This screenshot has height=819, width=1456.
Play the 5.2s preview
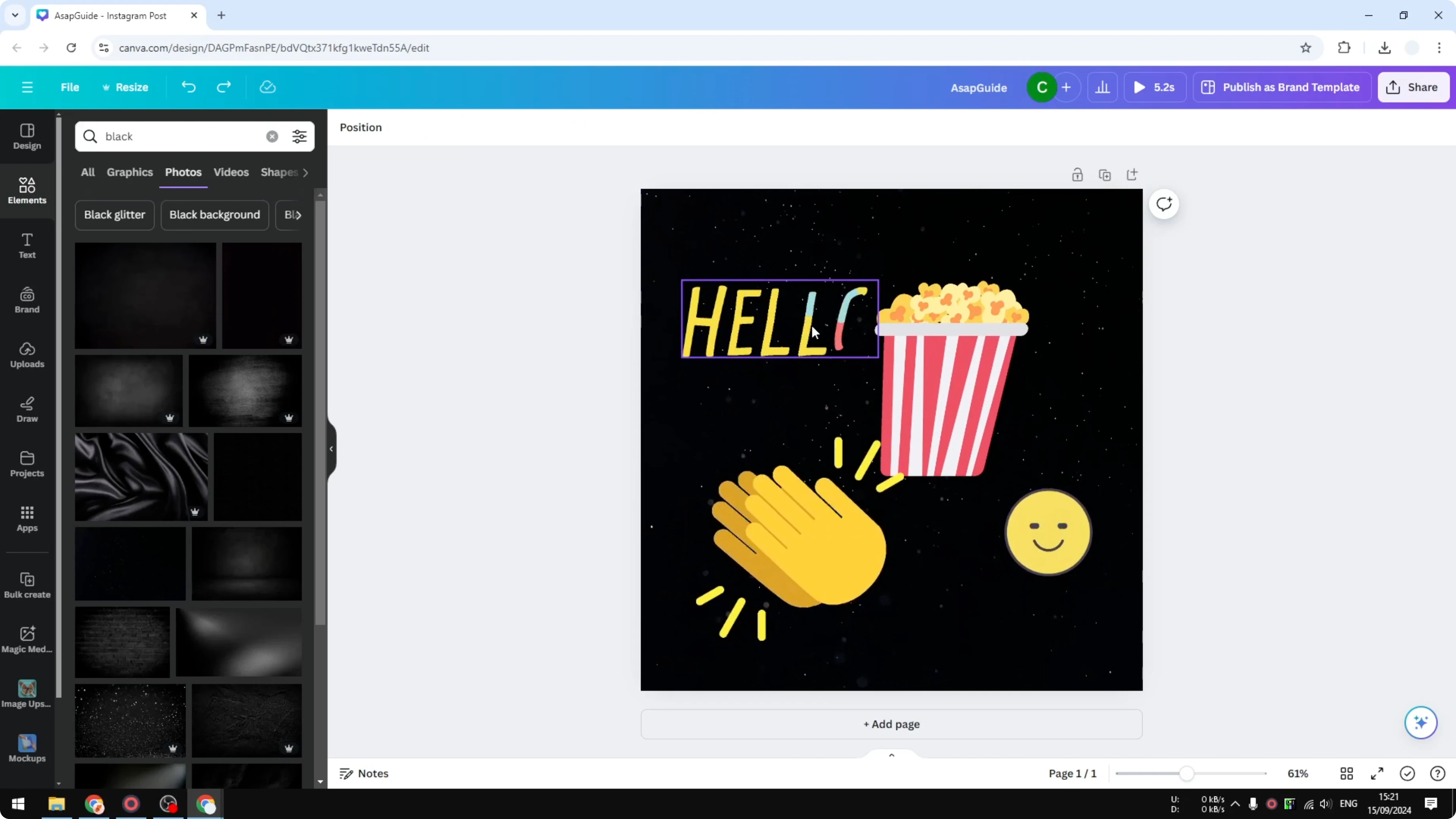click(x=1154, y=87)
